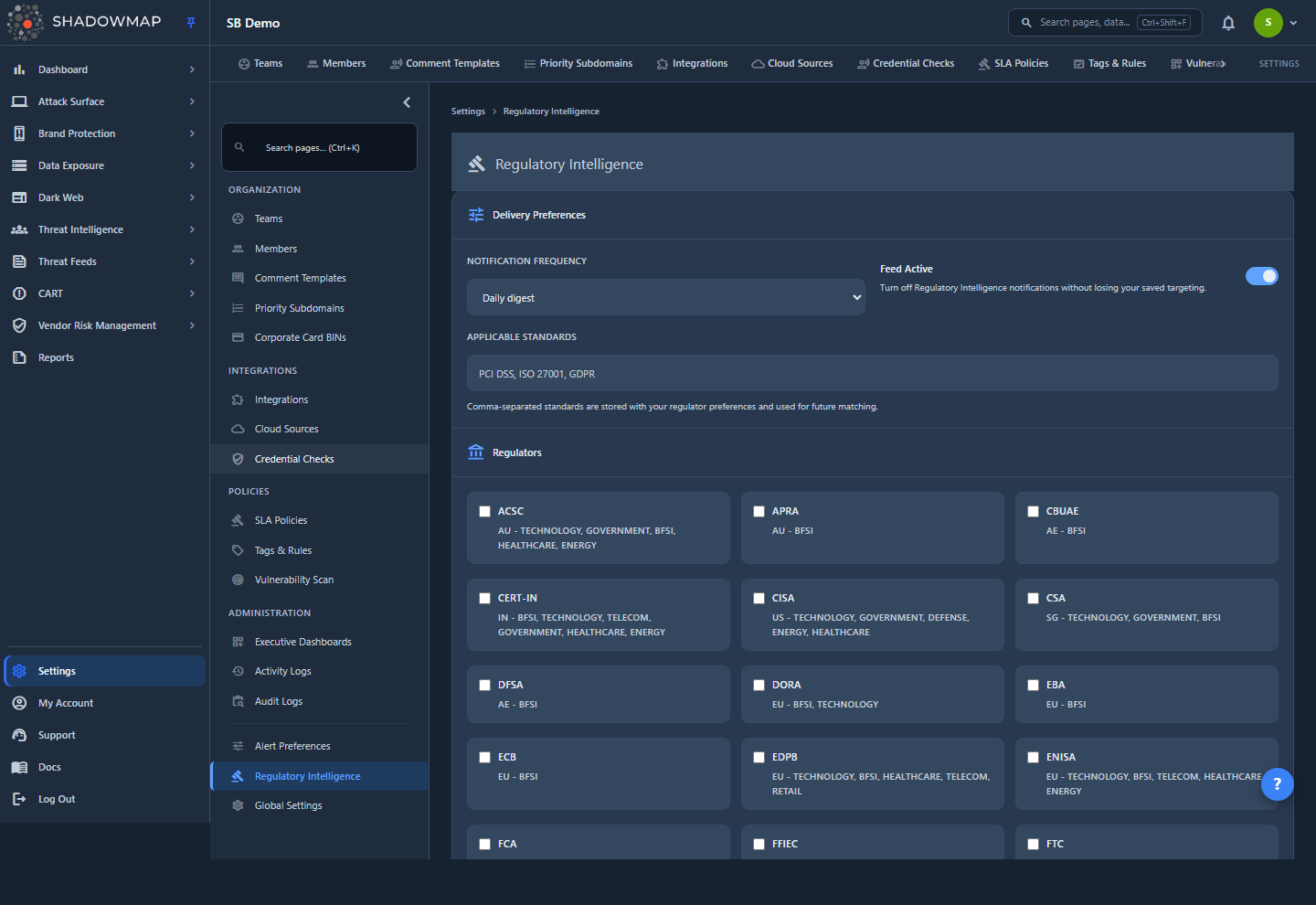Check the CBUAE regulator checkbox
This screenshot has width=1316, height=905.
1033,511
